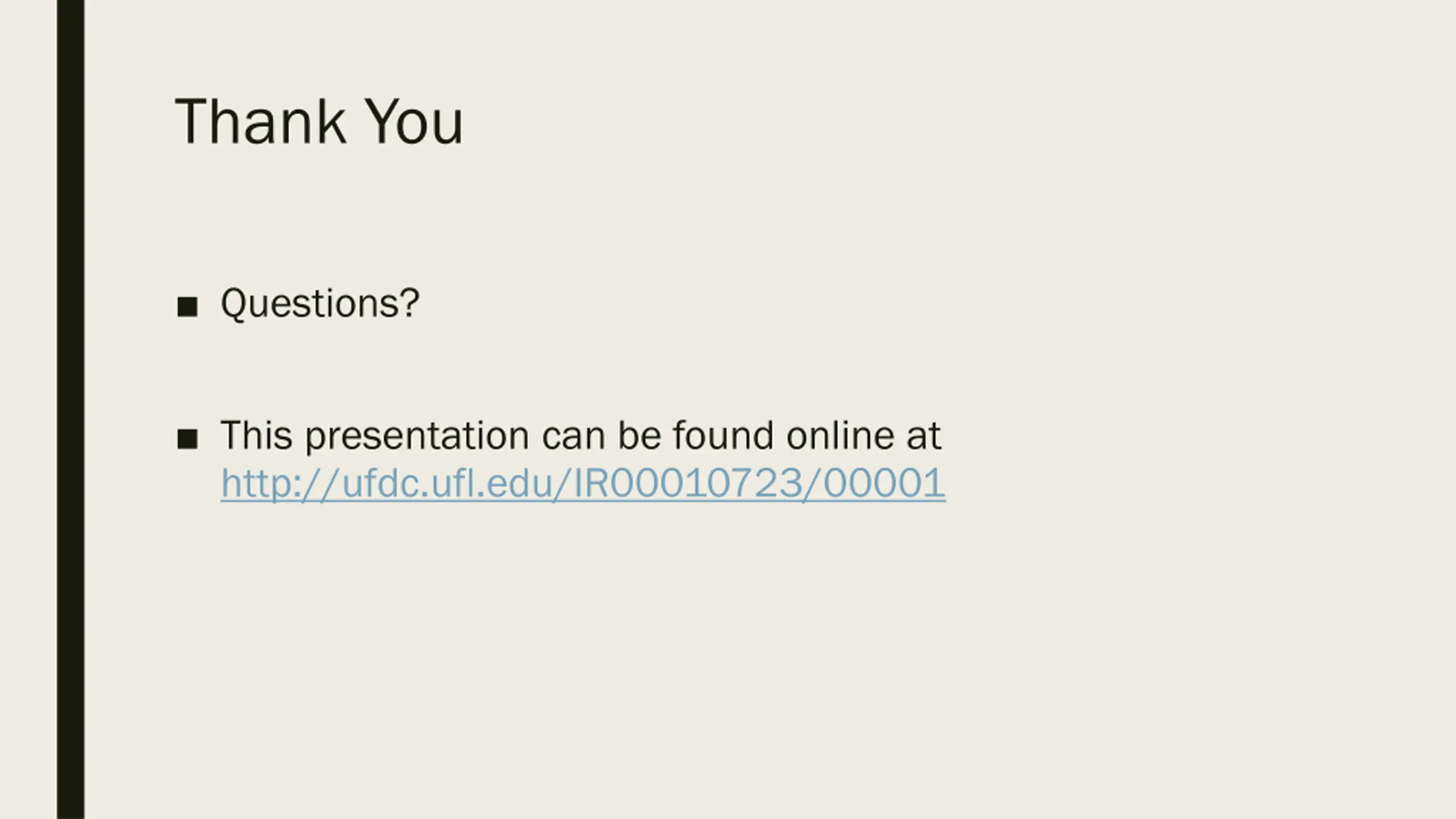Viewport: 1456px width, 819px height.
Task: Click the square bullet beside "This presentation"
Action: pyautogui.click(x=187, y=439)
